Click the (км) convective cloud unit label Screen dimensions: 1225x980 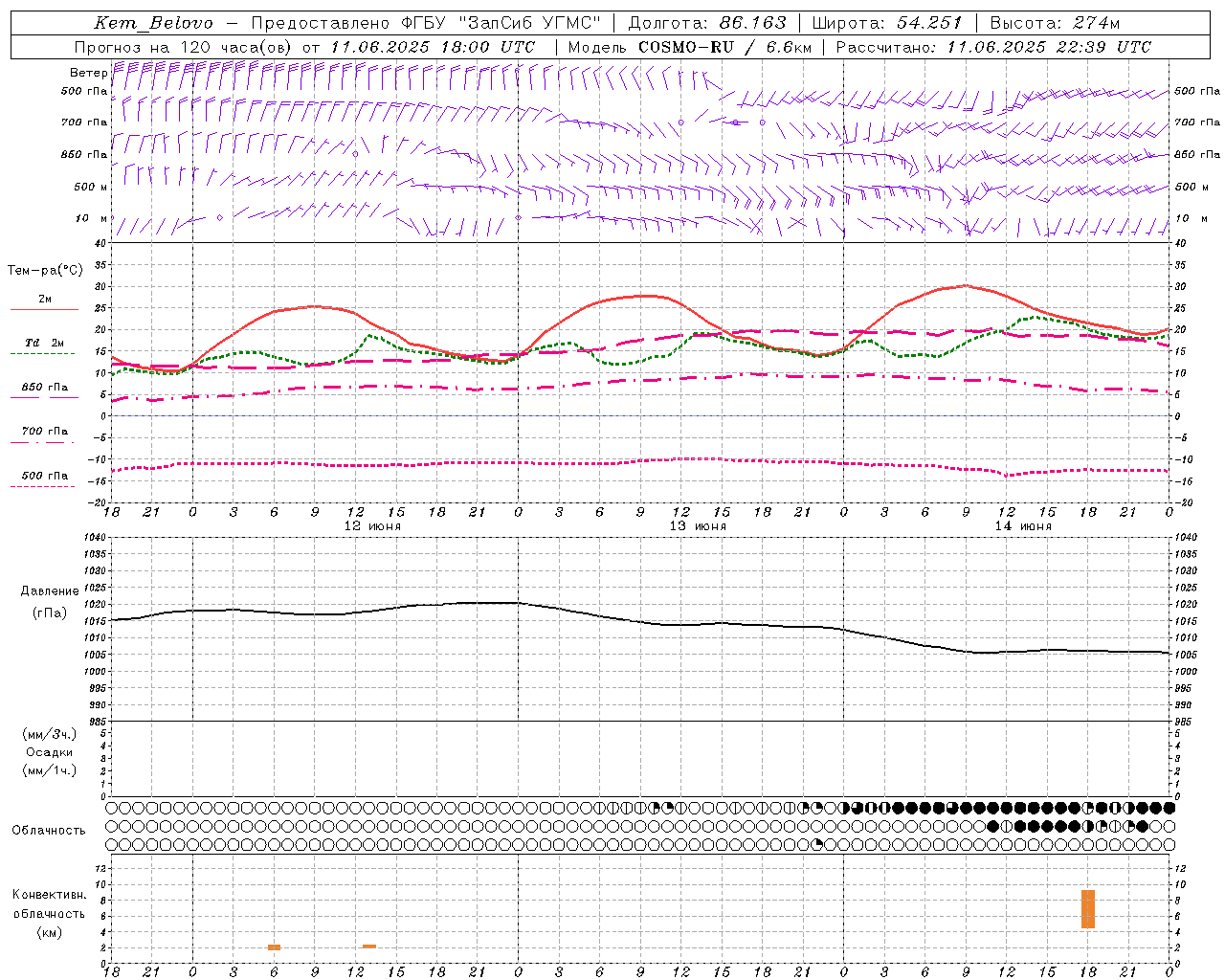tap(50, 932)
